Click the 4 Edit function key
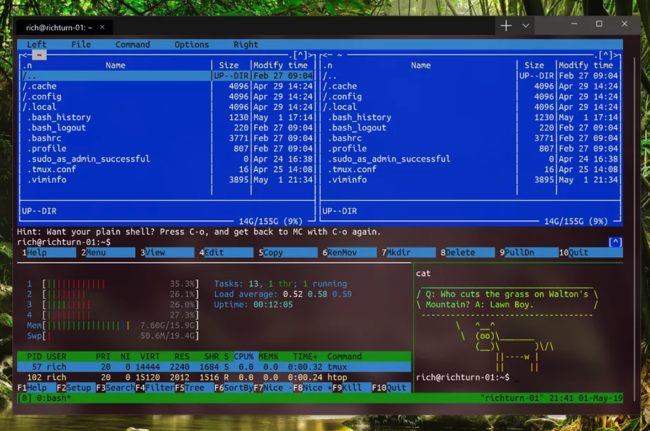 click(x=226, y=252)
